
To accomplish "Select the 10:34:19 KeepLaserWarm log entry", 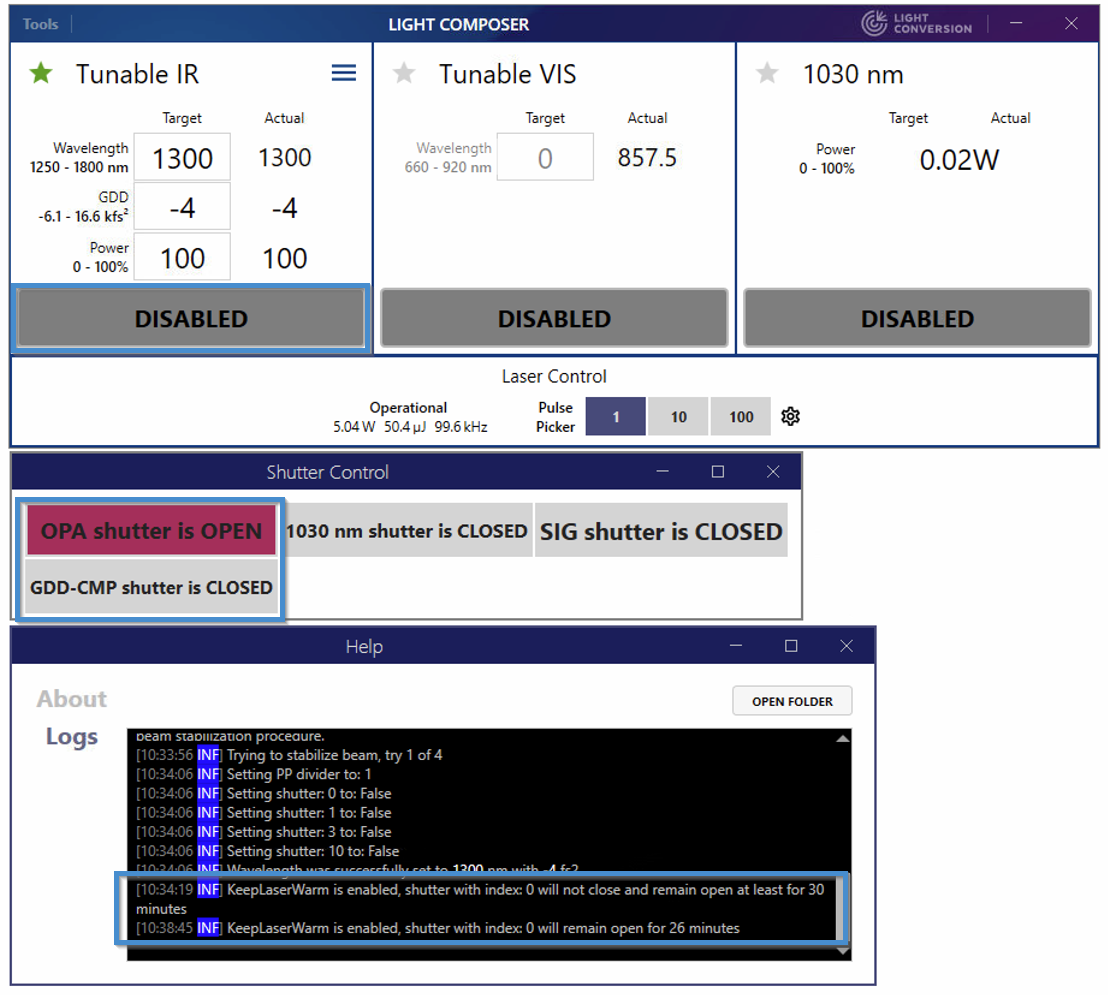I will point(480,899).
